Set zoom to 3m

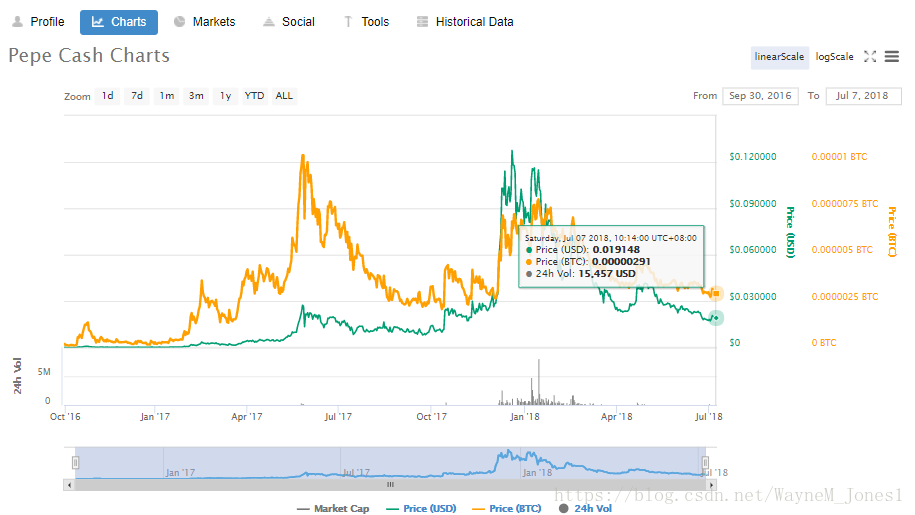(196, 96)
